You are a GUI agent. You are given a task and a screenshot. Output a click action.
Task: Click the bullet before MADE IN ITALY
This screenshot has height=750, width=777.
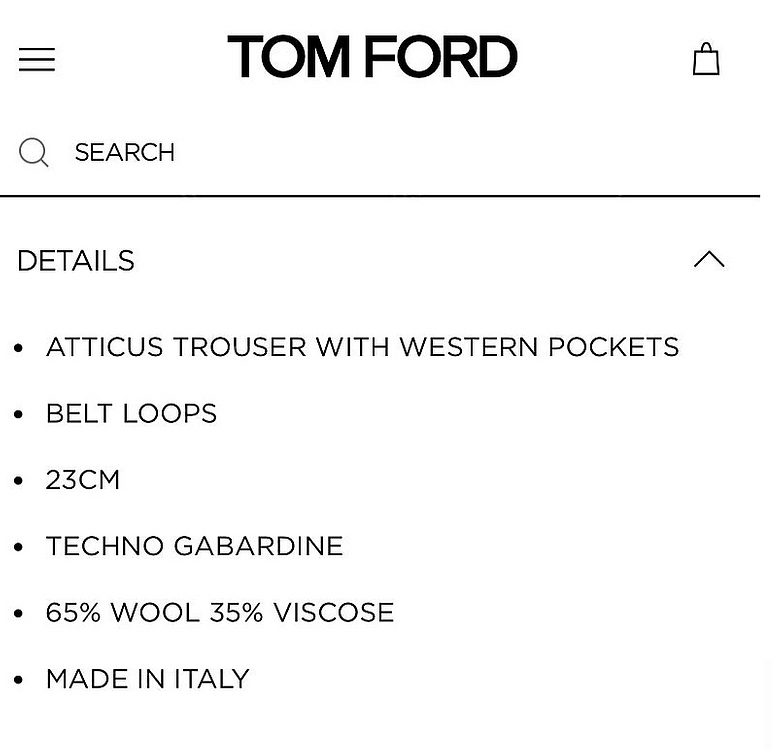pyautogui.click(x=18, y=680)
